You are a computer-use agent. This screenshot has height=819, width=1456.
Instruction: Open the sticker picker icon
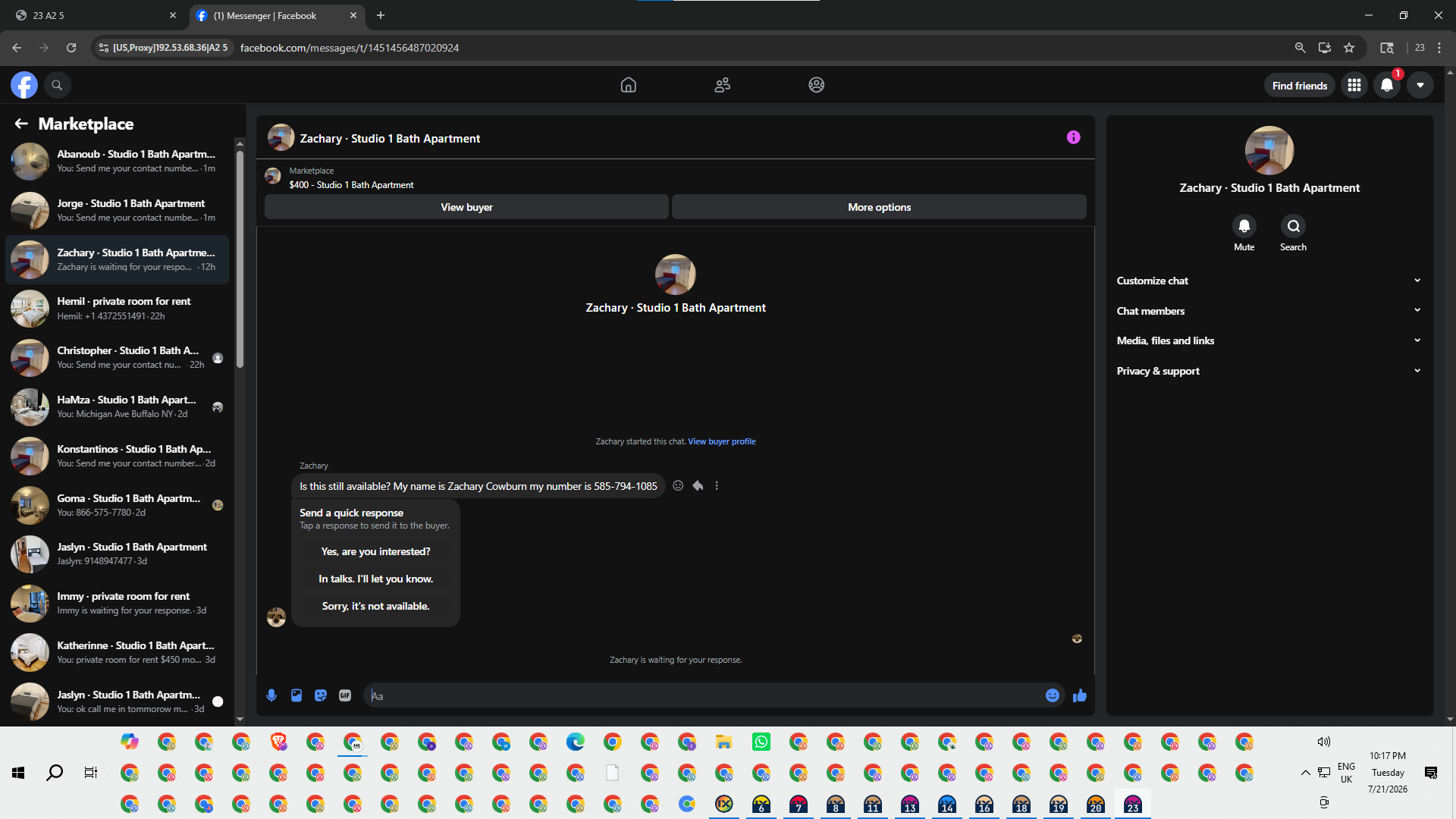321,695
